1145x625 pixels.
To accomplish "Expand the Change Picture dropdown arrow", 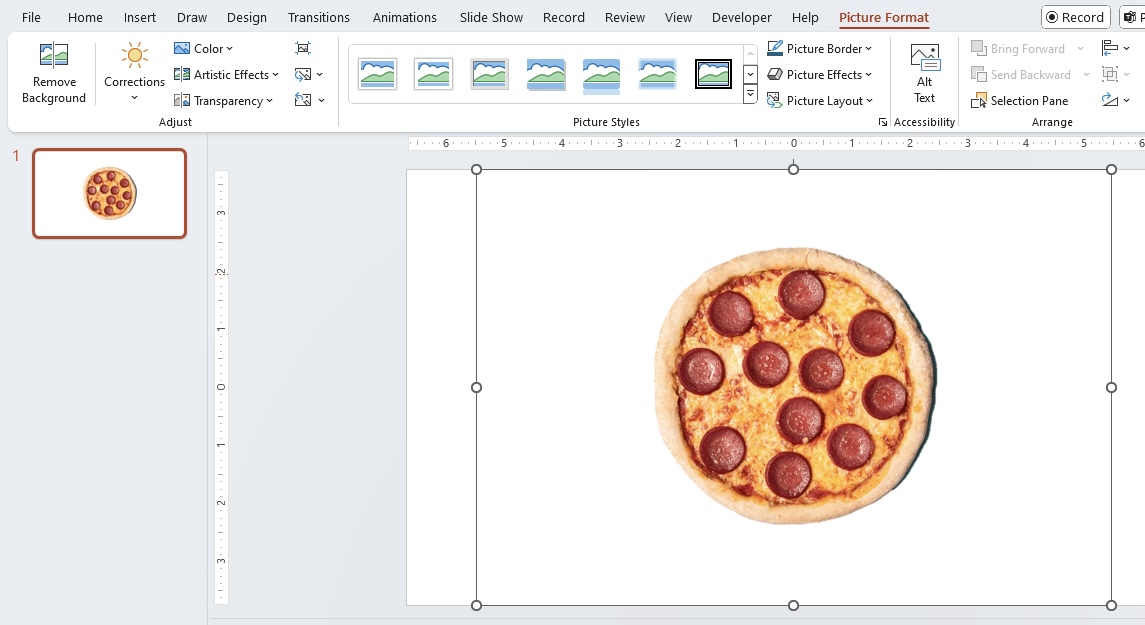I will click(x=320, y=74).
